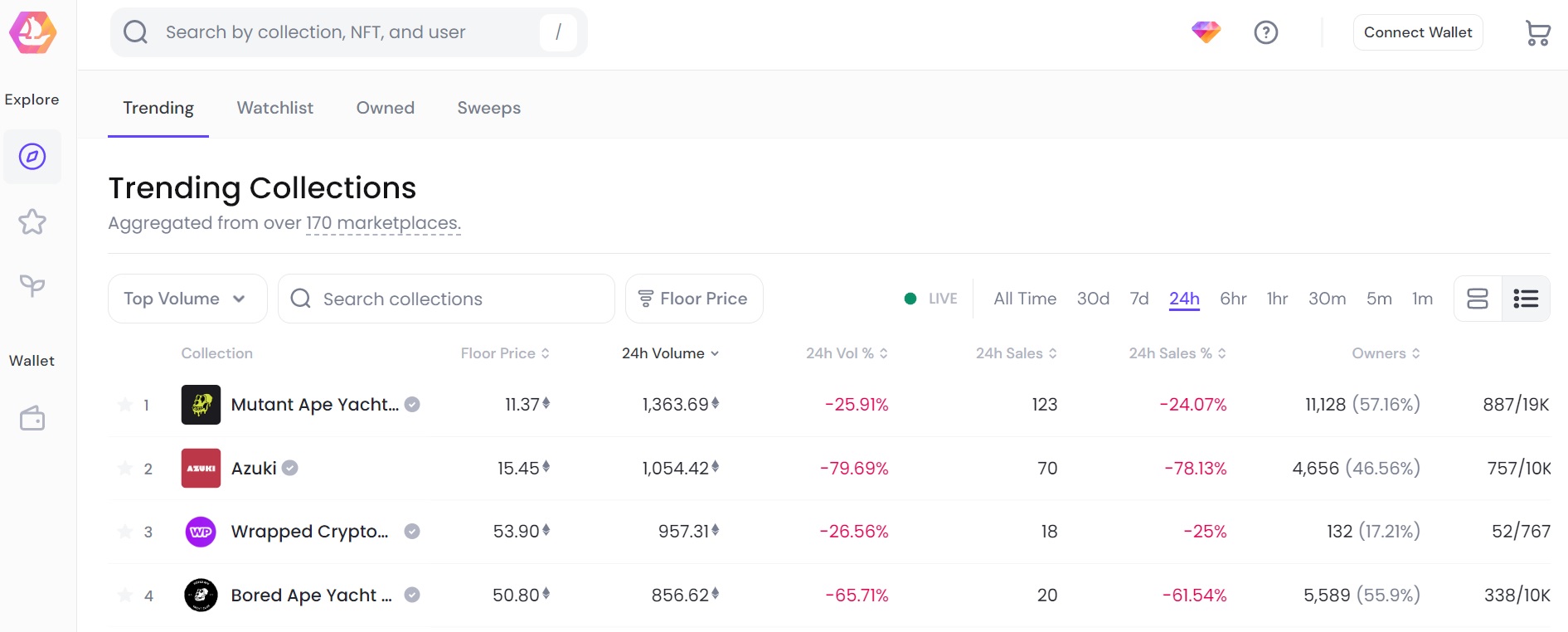
Task: Open the wallet icon in sidebar
Action: 32,419
